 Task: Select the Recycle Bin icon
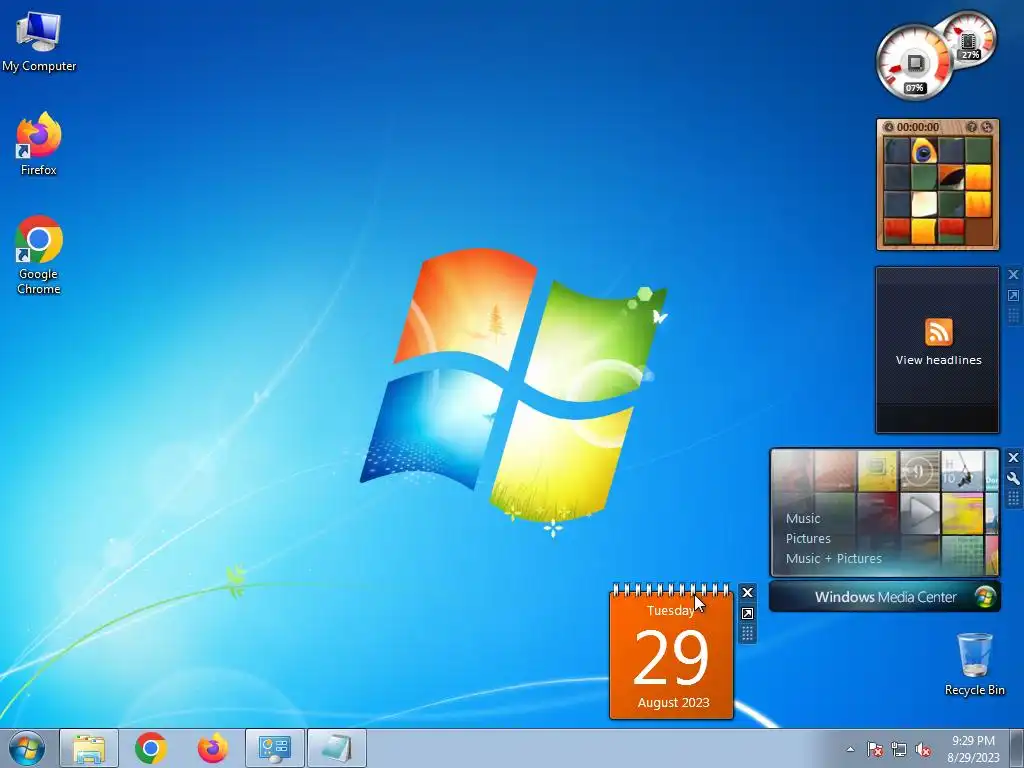coord(974,664)
